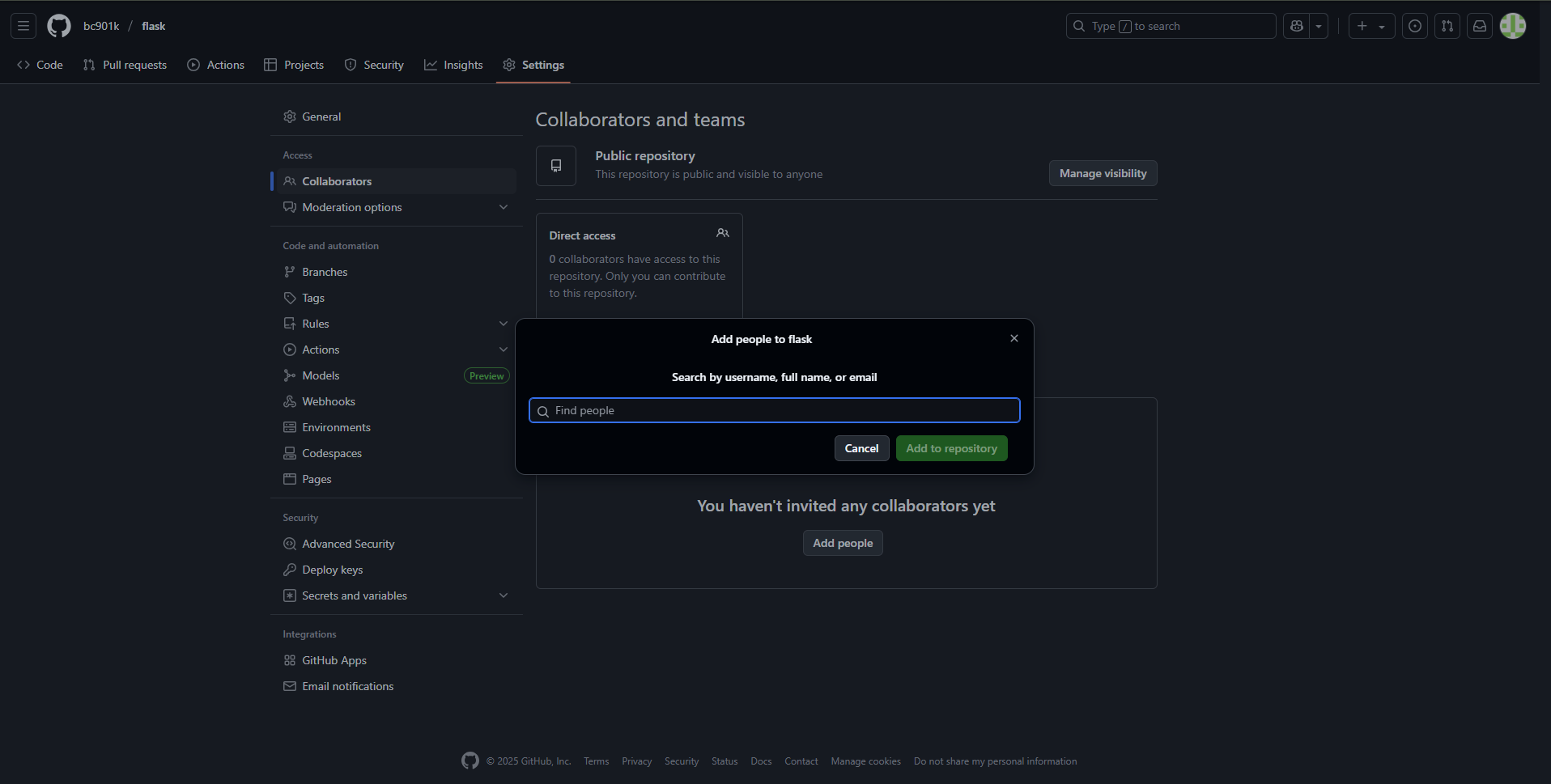This screenshot has width=1551, height=784.
Task: Open the notifications inbox icon
Action: [x=1479, y=26]
